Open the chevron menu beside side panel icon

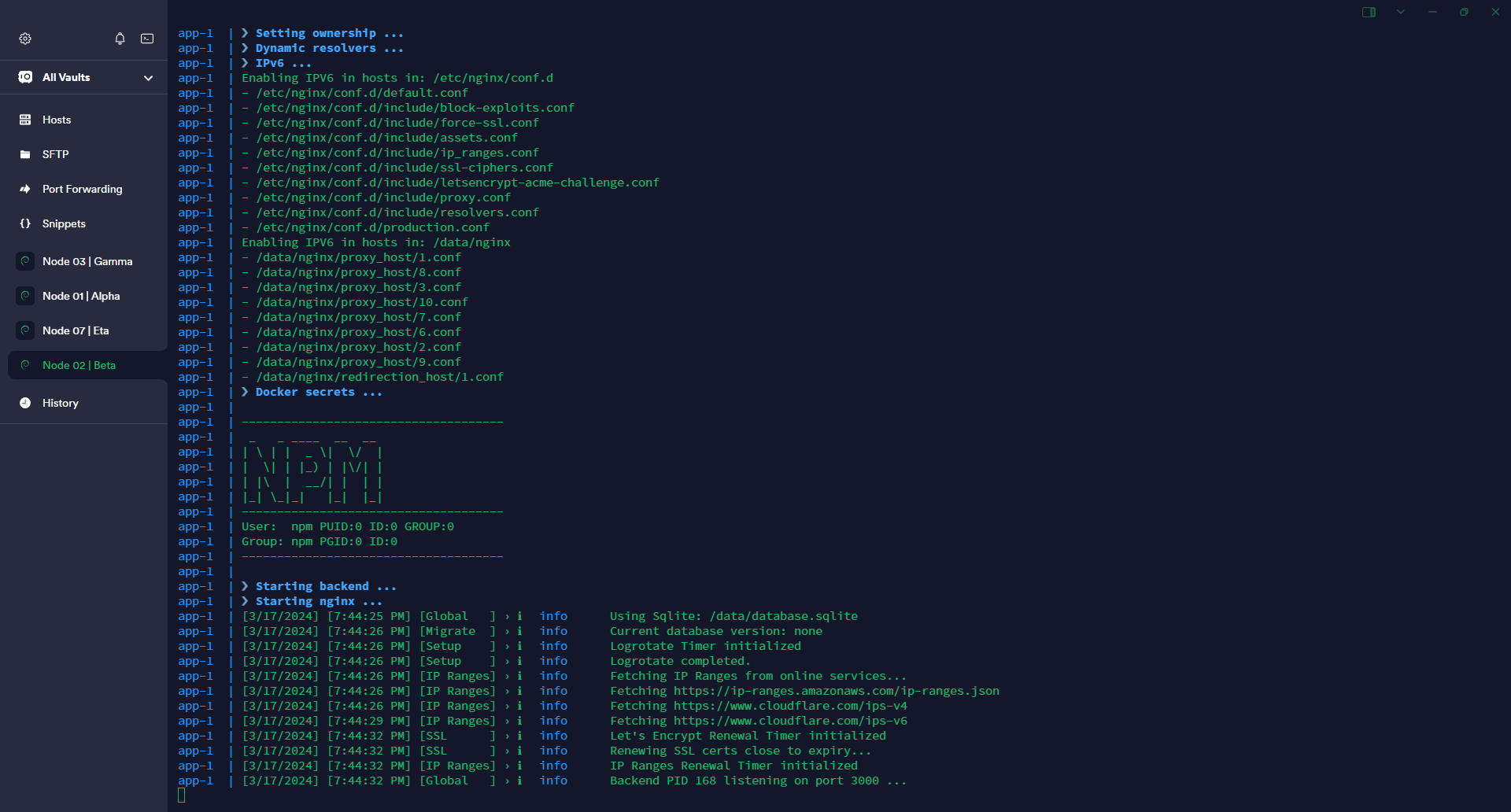pyautogui.click(x=1401, y=12)
